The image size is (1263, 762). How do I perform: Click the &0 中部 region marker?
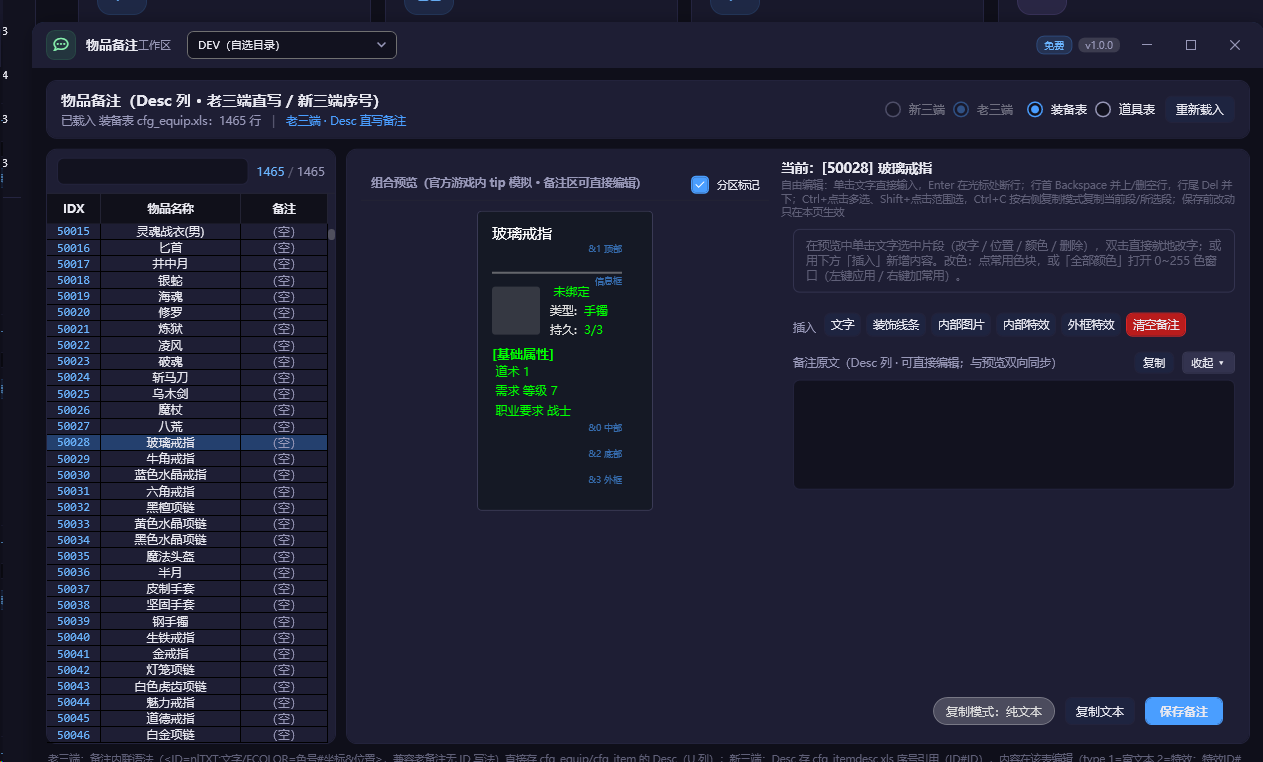605,428
